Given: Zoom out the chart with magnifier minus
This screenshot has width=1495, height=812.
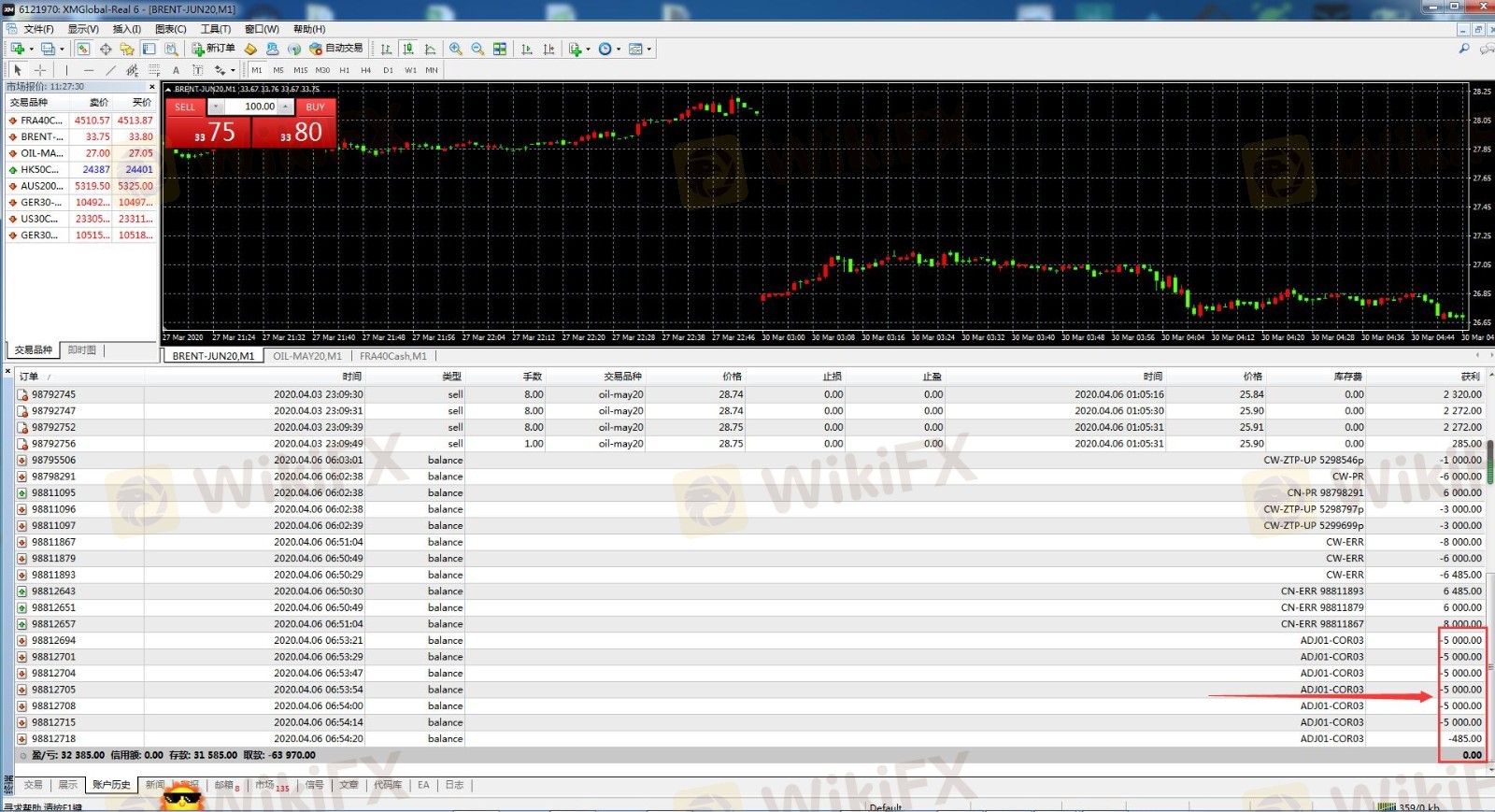Looking at the screenshot, I should click(477, 49).
